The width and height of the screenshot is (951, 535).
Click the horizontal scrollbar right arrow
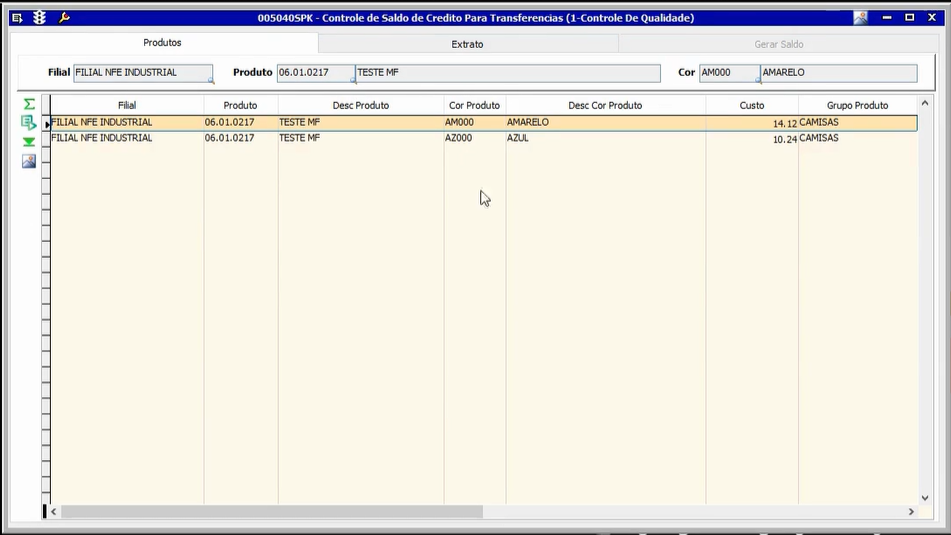[x=911, y=512]
